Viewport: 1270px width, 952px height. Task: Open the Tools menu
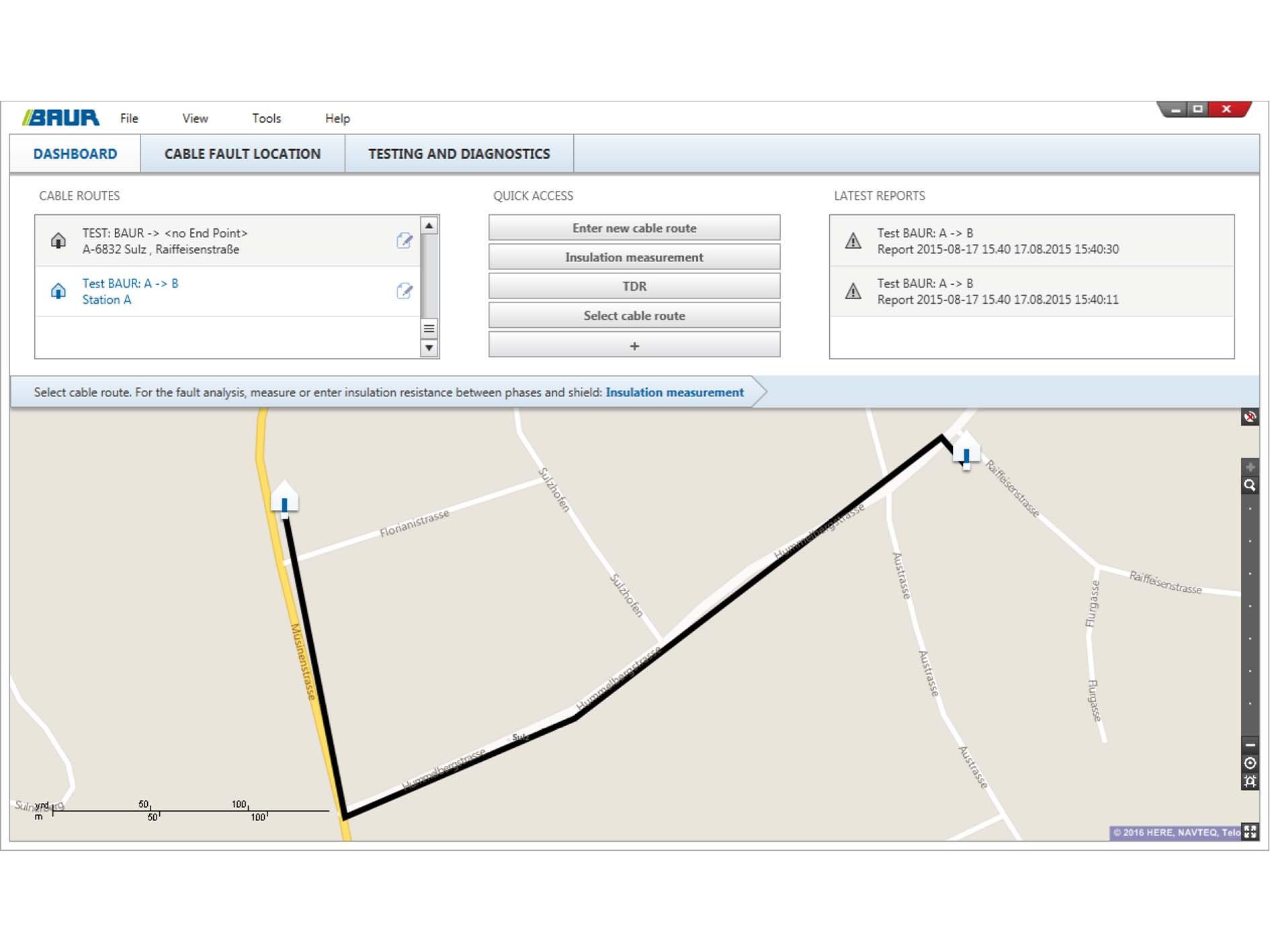tap(266, 118)
